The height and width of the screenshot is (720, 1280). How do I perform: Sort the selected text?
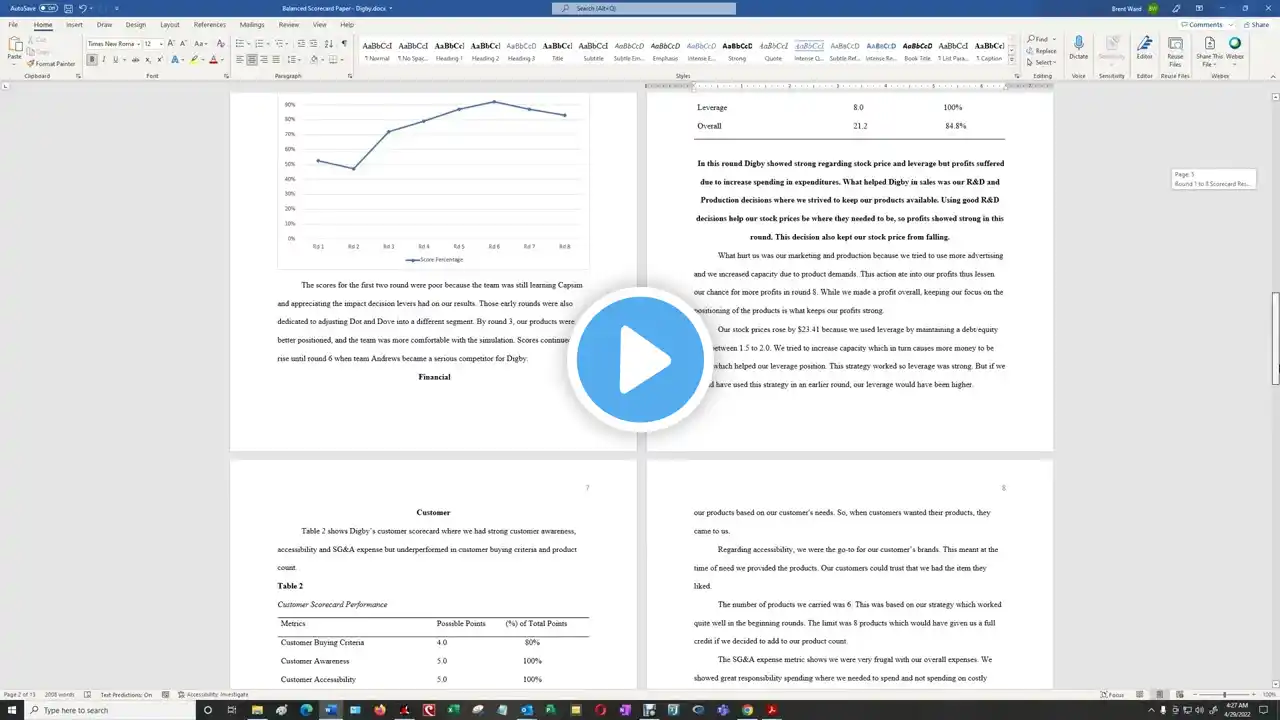(329, 44)
